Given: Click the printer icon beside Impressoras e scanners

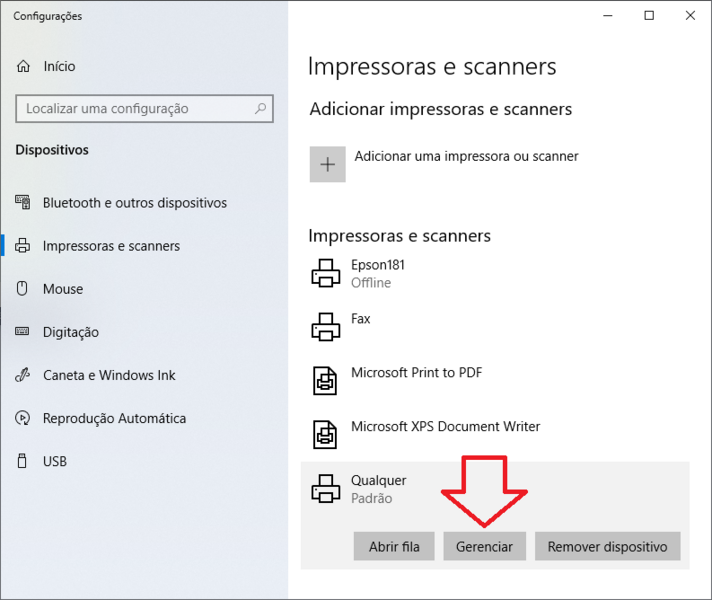Looking at the screenshot, I should (23, 245).
